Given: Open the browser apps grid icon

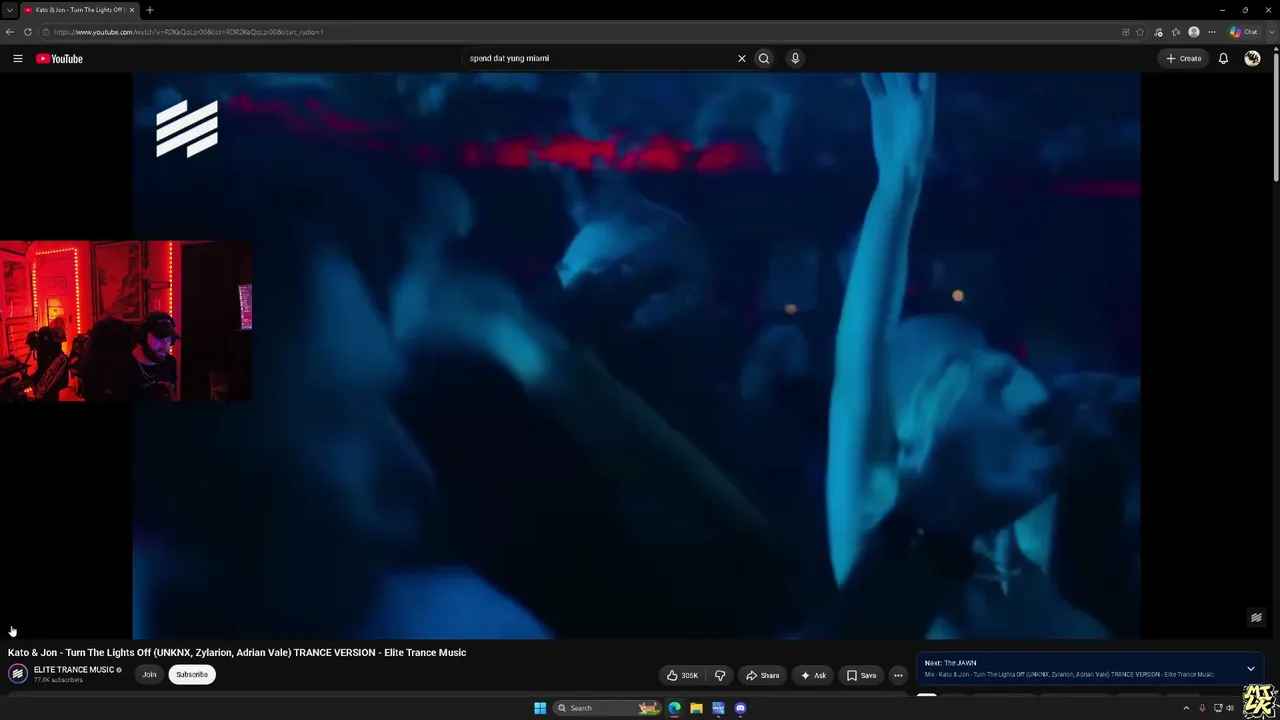Looking at the screenshot, I should [1125, 32].
